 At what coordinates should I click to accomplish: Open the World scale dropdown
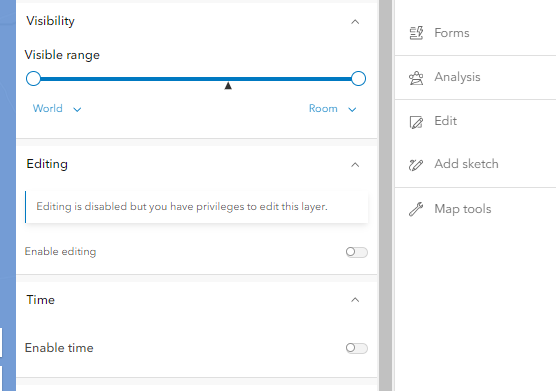point(57,108)
